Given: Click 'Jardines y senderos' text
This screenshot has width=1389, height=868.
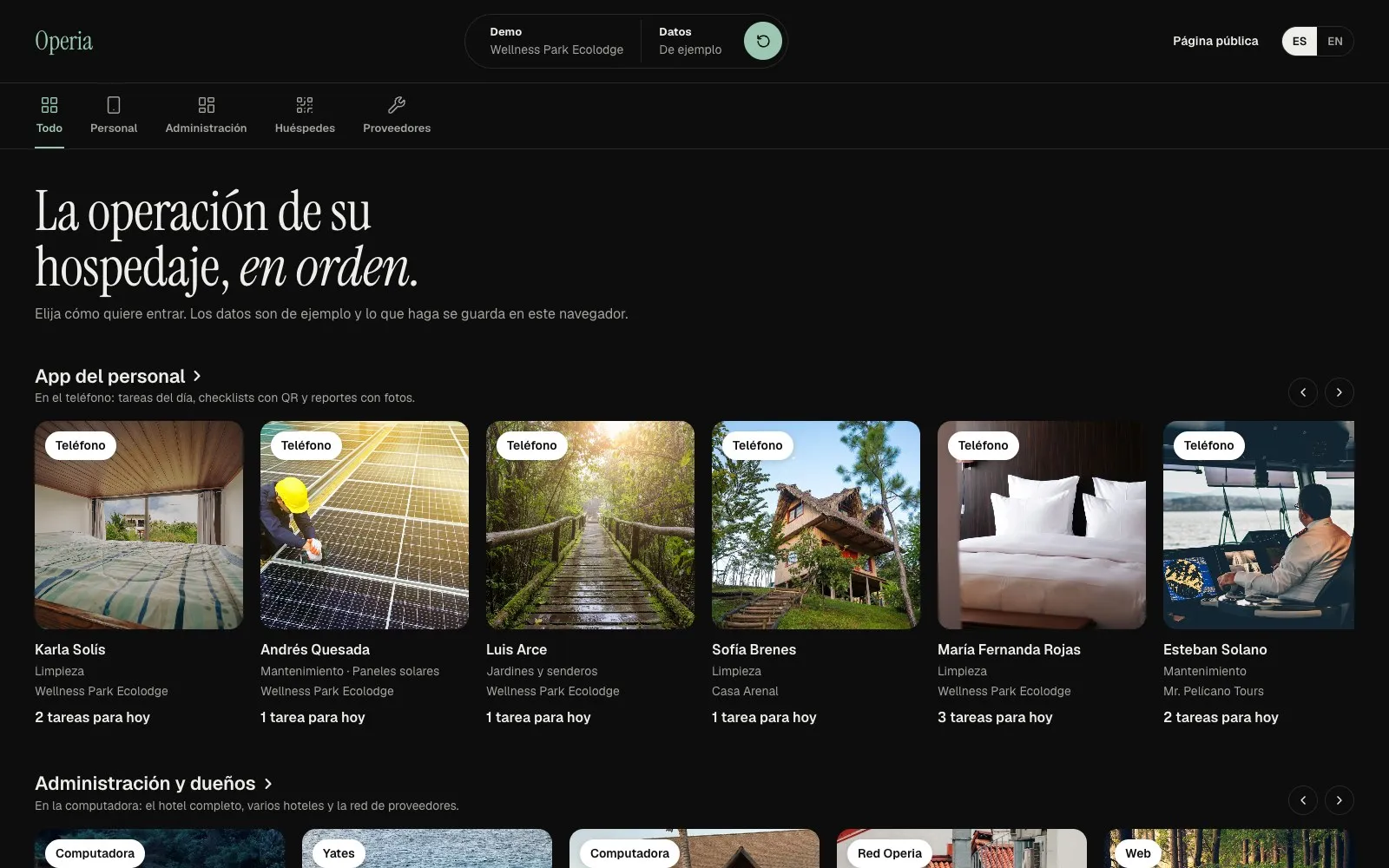Looking at the screenshot, I should tap(542, 671).
